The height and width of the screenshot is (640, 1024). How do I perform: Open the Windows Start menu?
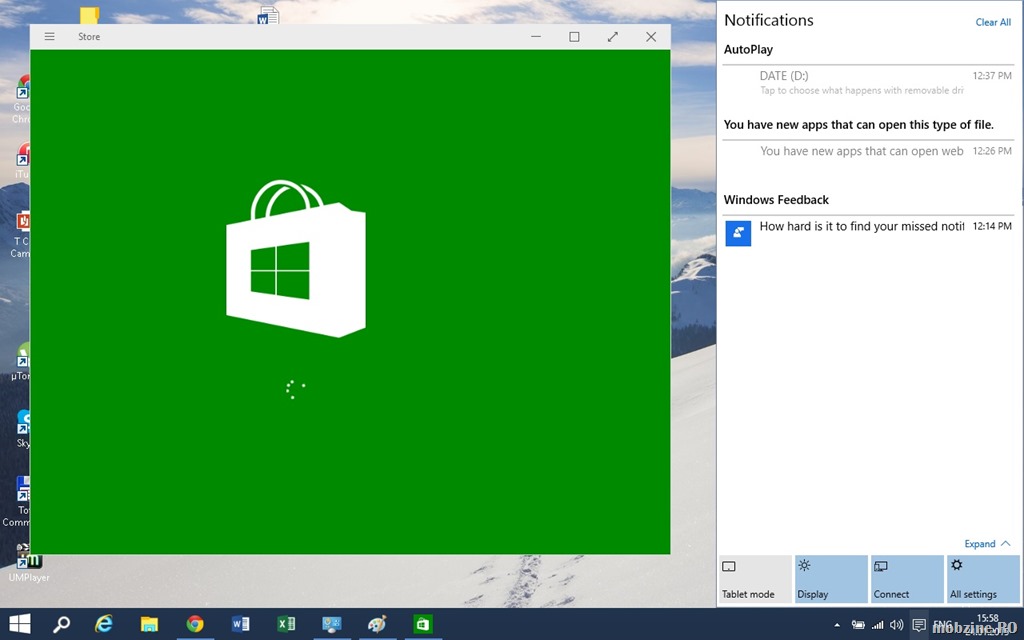click(20, 624)
